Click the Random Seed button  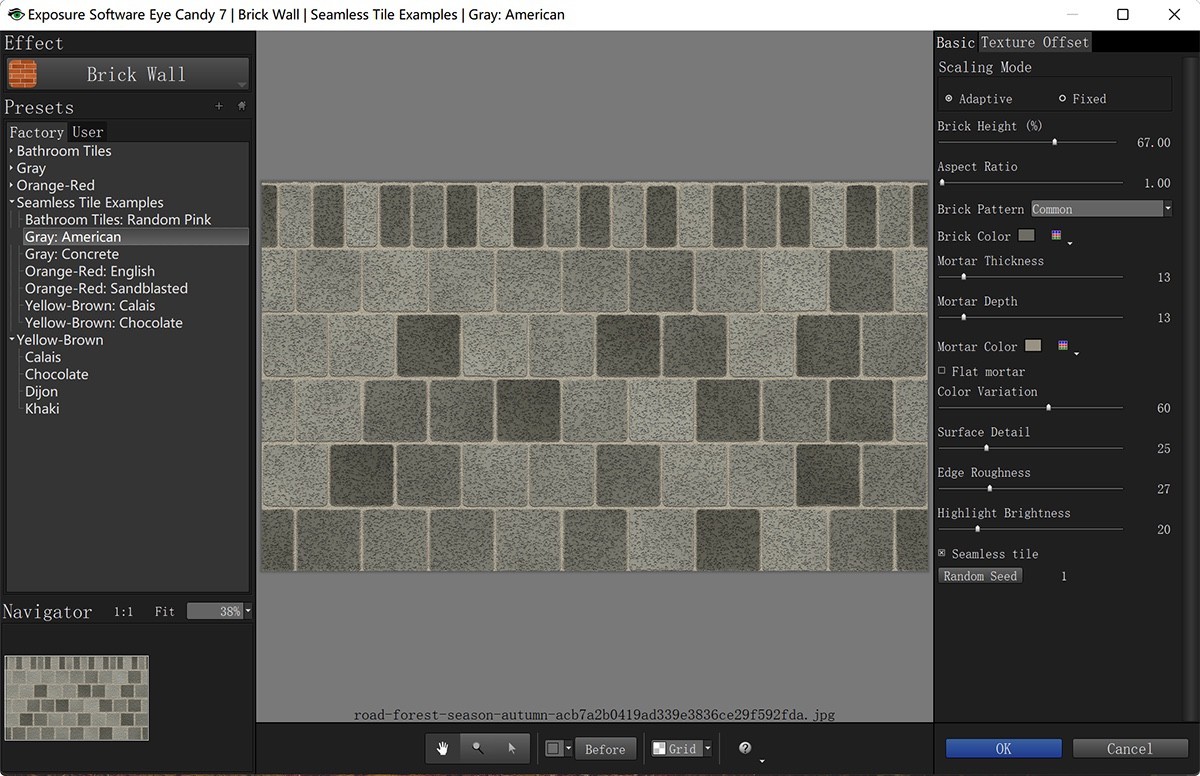[x=980, y=576]
